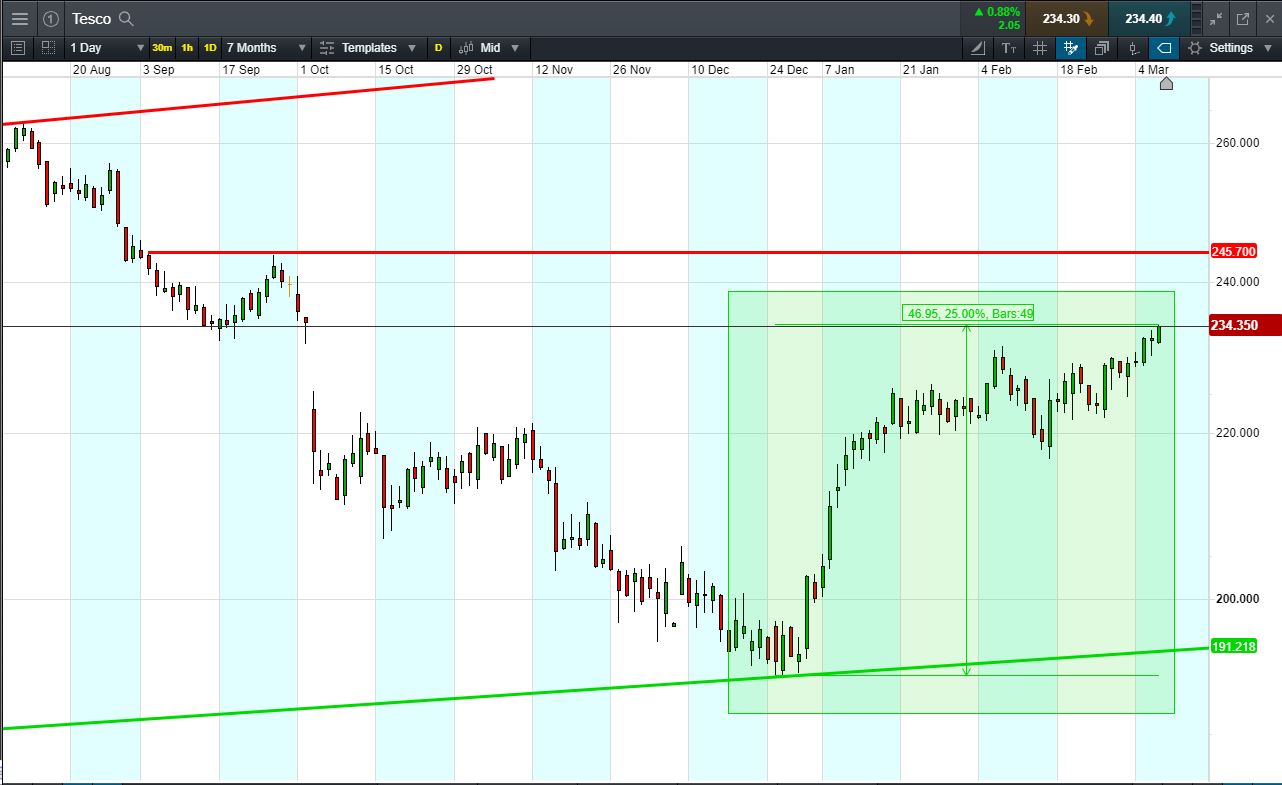Click the circled number 1 icon
This screenshot has height=785, width=1282.
[x=51, y=18]
